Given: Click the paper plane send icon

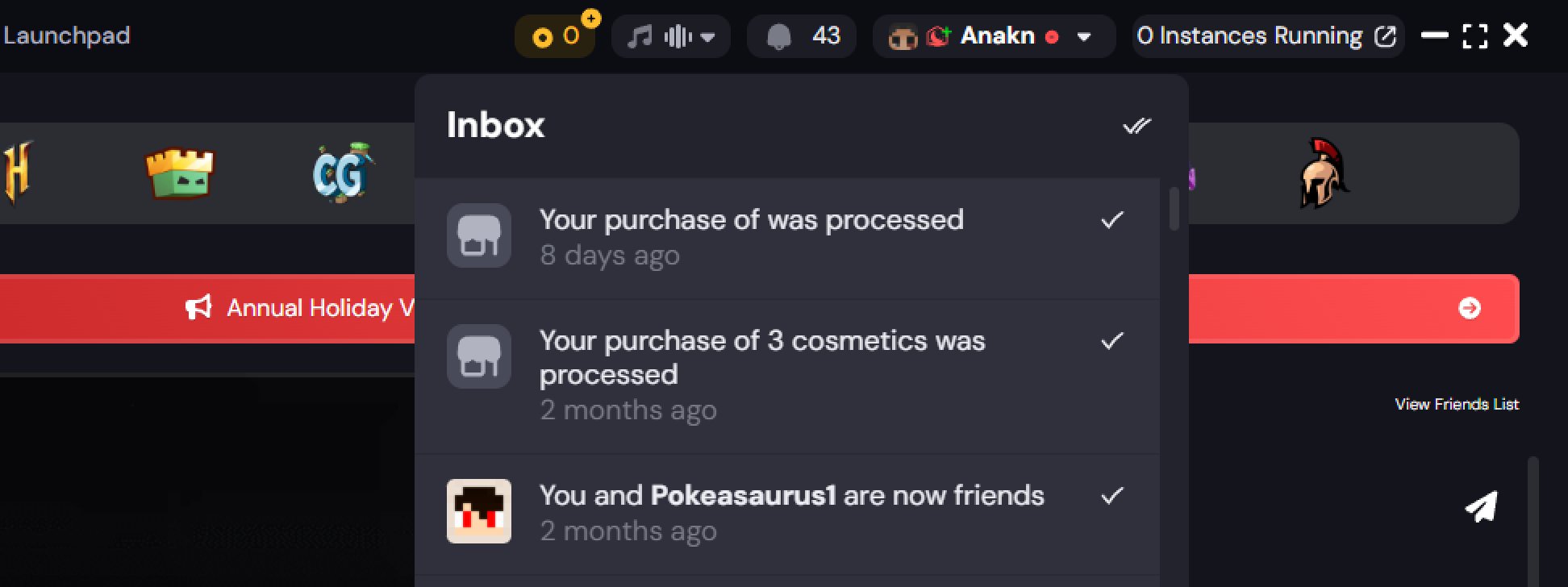Looking at the screenshot, I should pyautogui.click(x=1481, y=506).
